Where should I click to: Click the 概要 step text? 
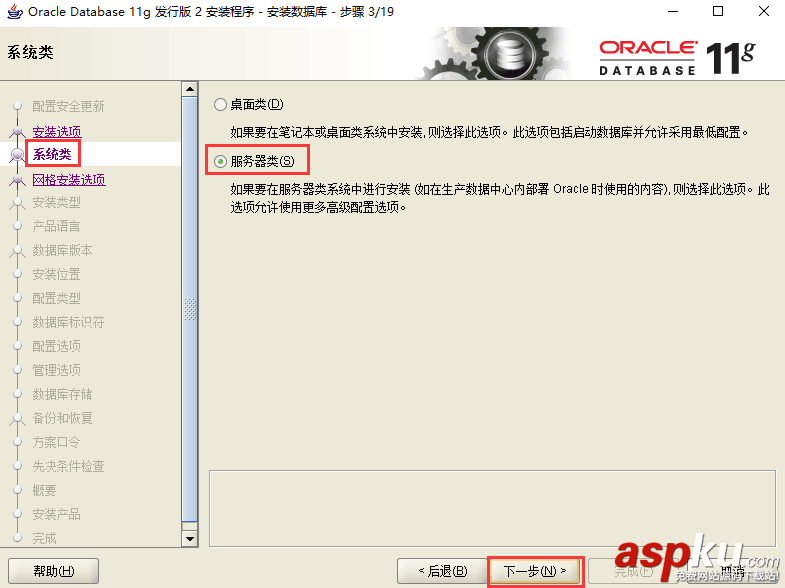44,490
